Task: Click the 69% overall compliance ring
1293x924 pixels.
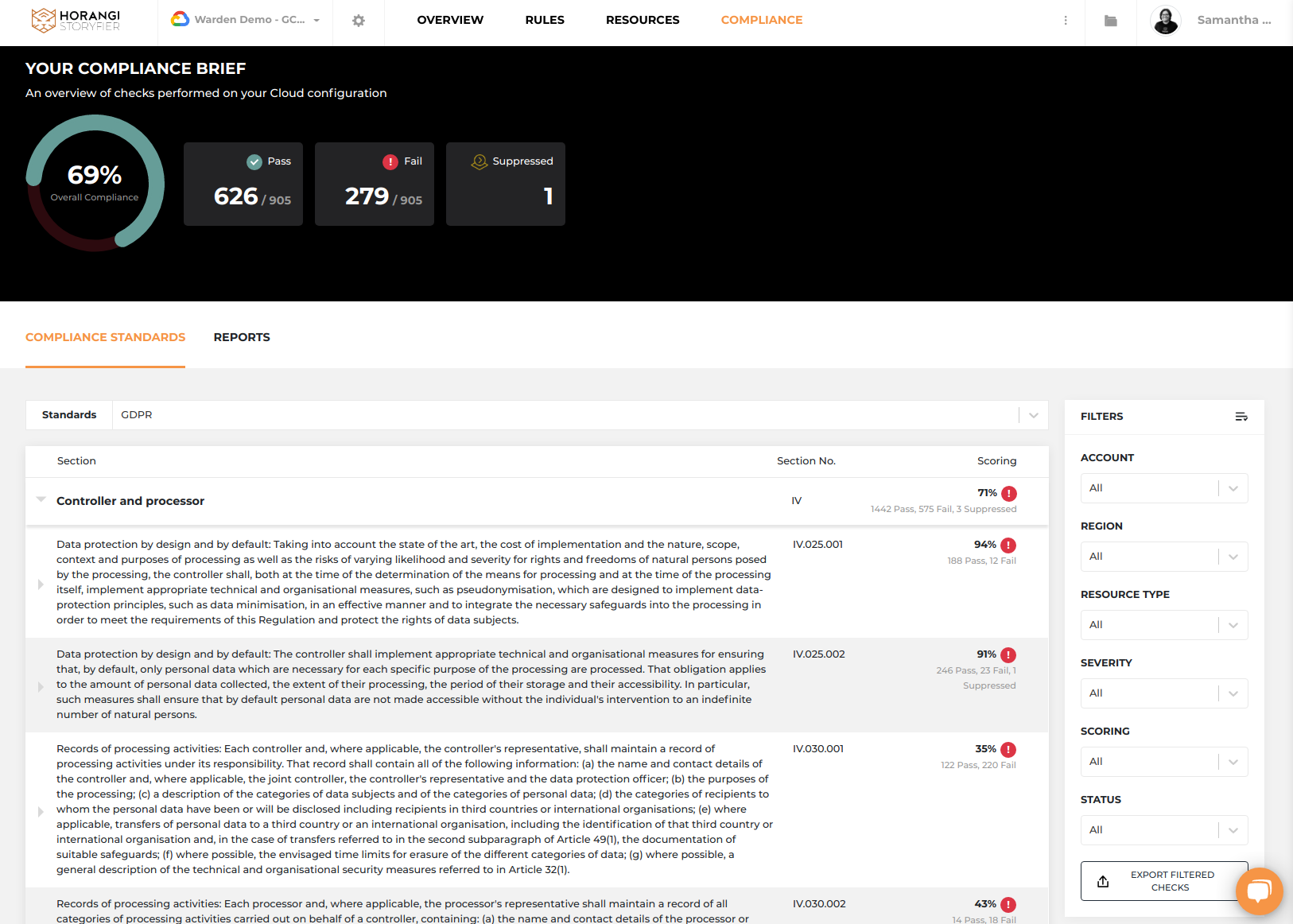Action: coord(95,183)
